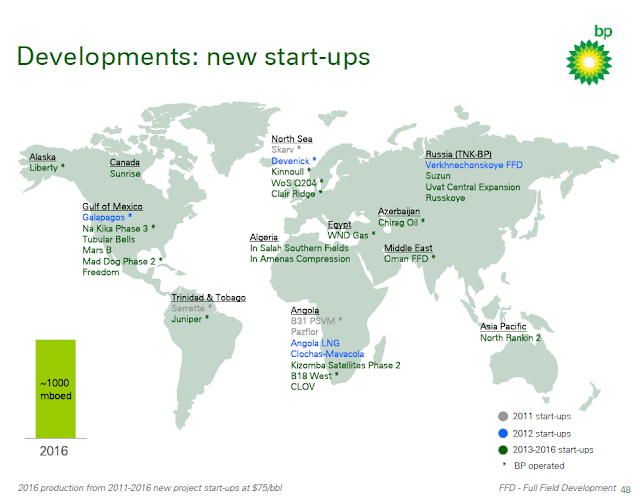
Task: Click the grey 'Pazflor' label
Action: (304, 332)
